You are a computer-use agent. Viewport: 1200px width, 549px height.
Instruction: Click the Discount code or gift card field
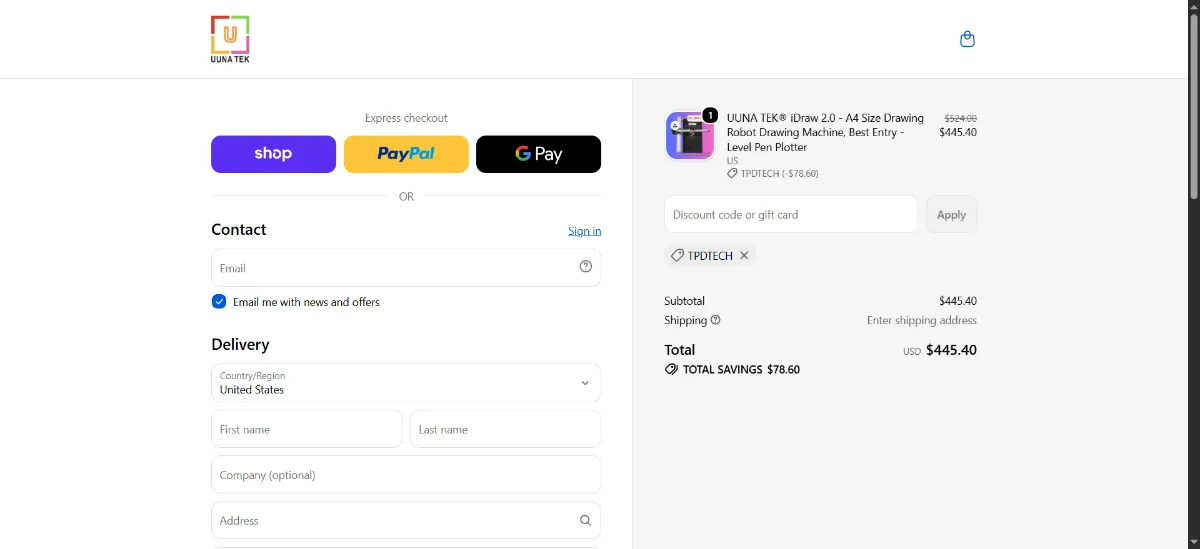791,214
